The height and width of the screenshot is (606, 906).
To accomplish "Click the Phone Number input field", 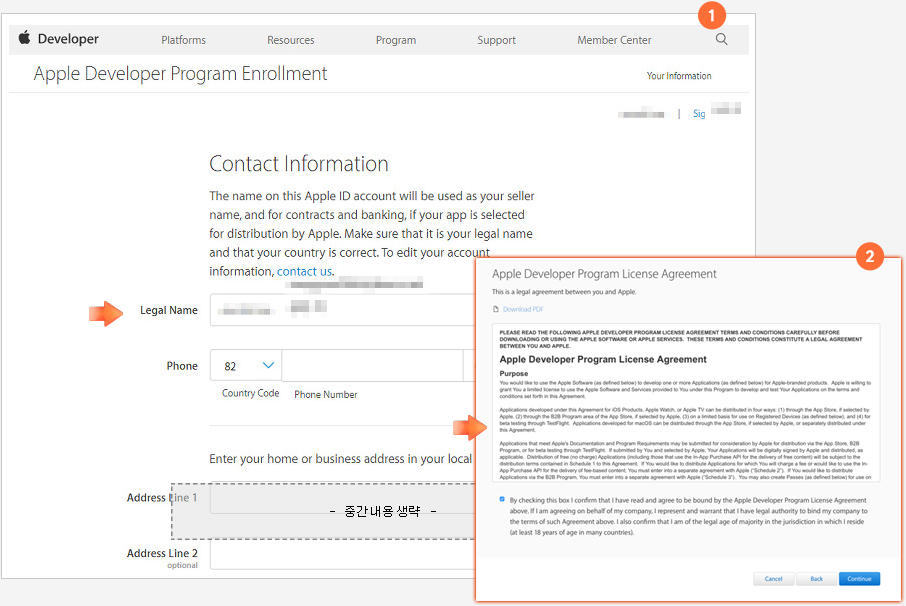I will click(x=373, y=366).
